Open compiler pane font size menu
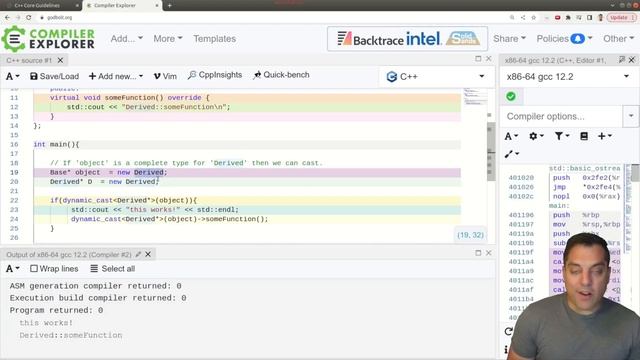Viewport: 640px width, 360px height. coord(511,136)
